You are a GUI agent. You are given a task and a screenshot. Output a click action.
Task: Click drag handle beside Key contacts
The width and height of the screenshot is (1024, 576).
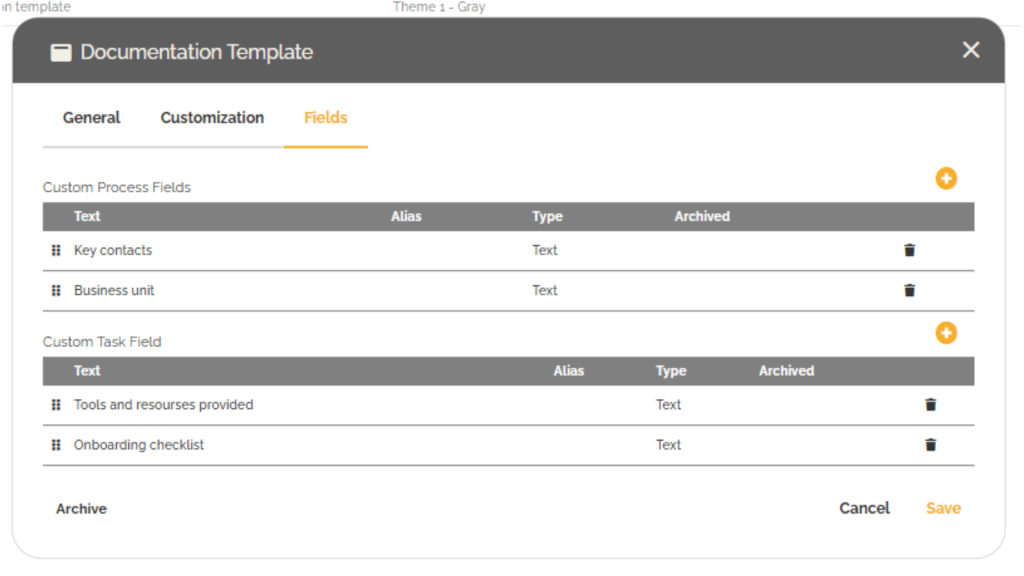(x=56, y=251)
